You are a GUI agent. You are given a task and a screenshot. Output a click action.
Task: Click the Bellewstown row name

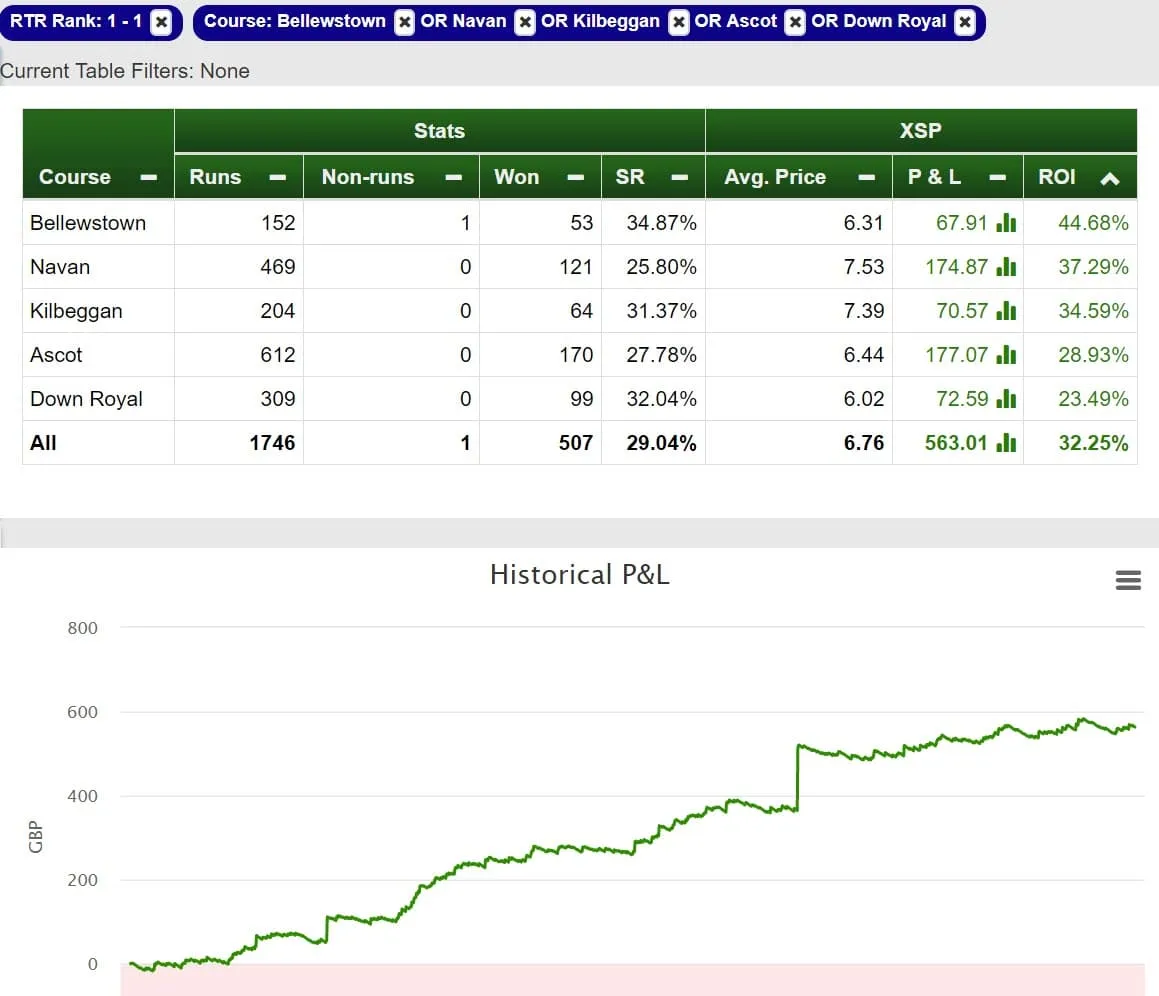(x=88, y=223)
